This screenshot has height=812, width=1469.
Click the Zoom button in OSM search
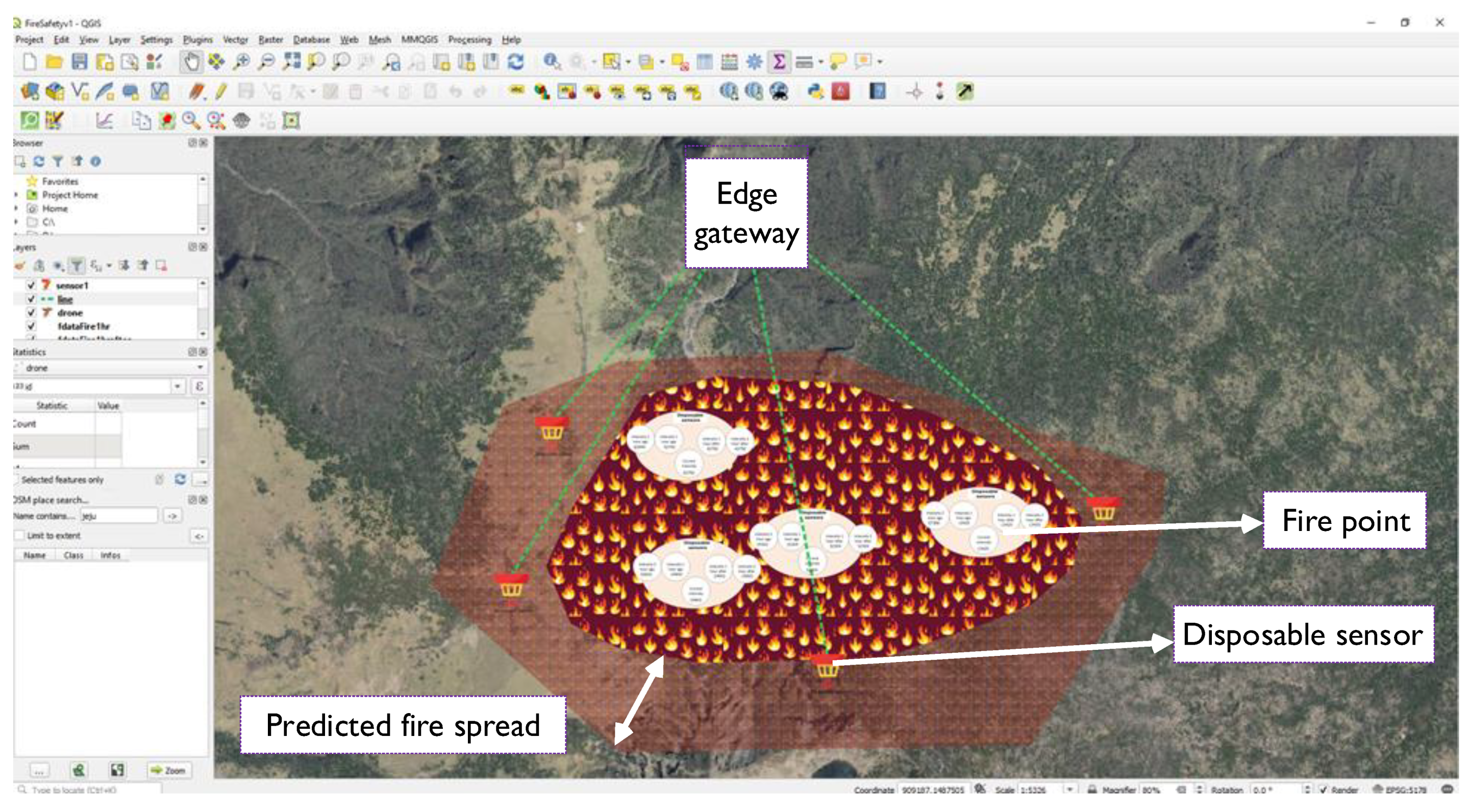(169, 770)
